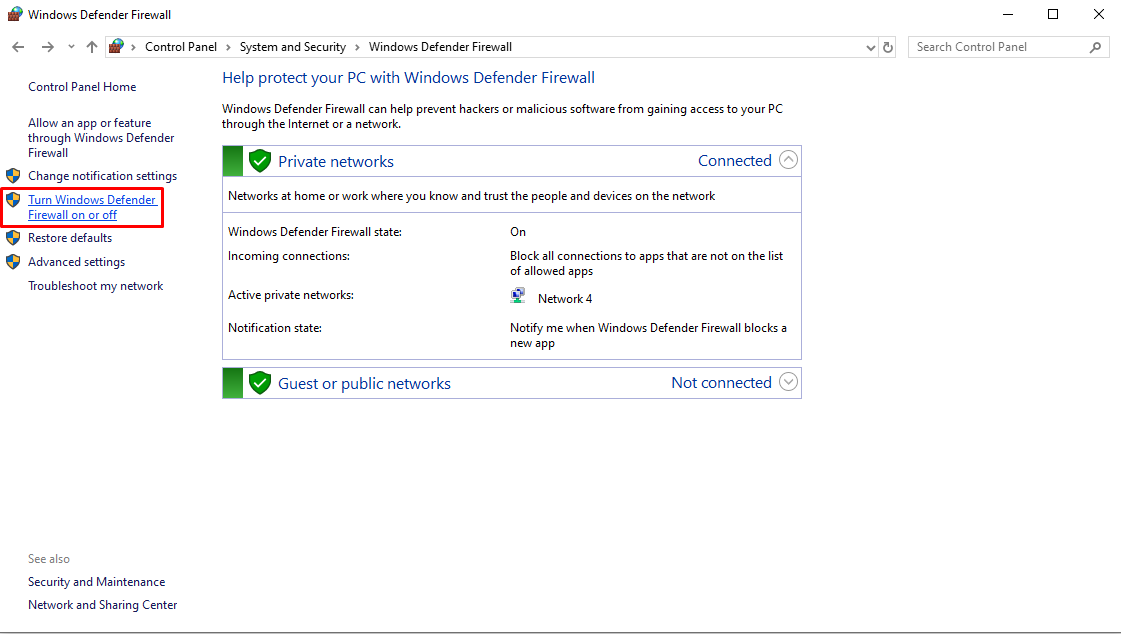
Task: Click the Network 4 icon
Action: pyautogui.click(x=518, y=296)
